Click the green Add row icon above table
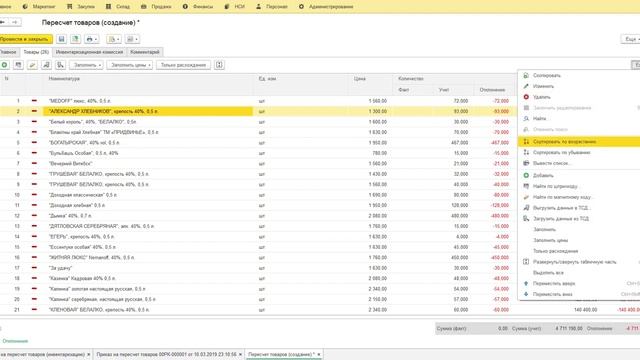The image size is (640, 360). 4,65
